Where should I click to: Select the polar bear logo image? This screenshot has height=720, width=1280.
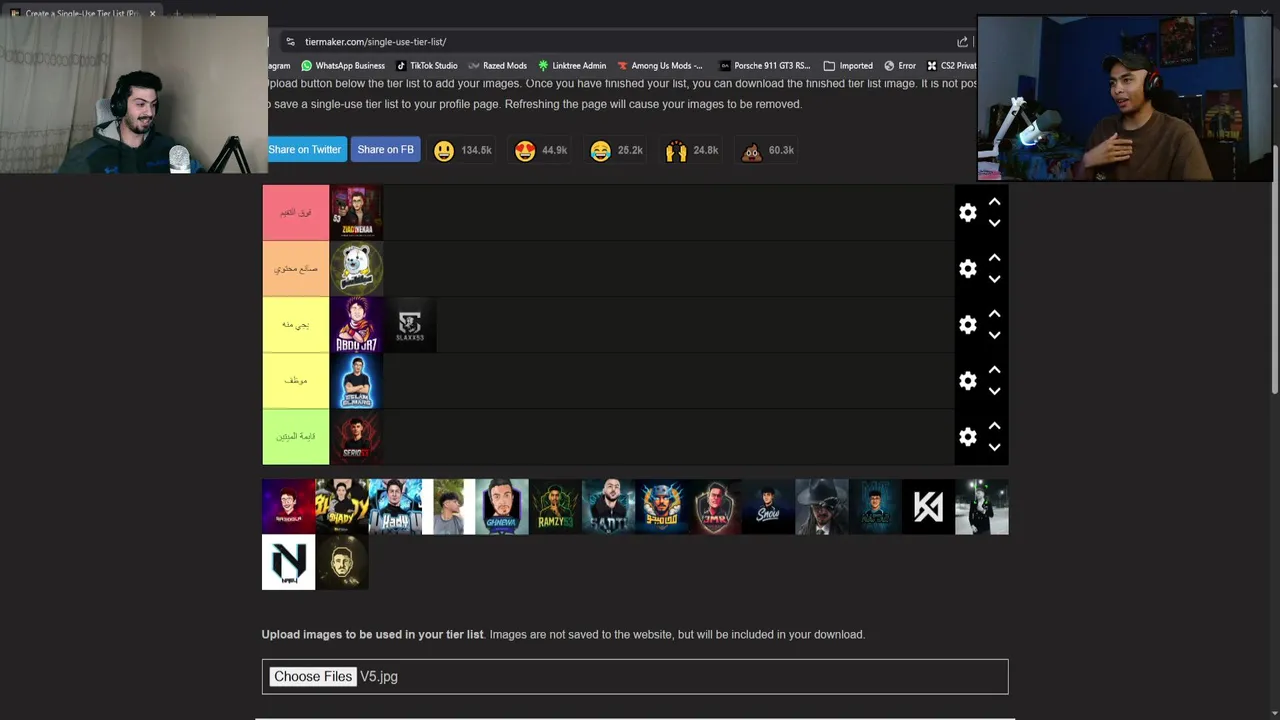pos(356,268)
